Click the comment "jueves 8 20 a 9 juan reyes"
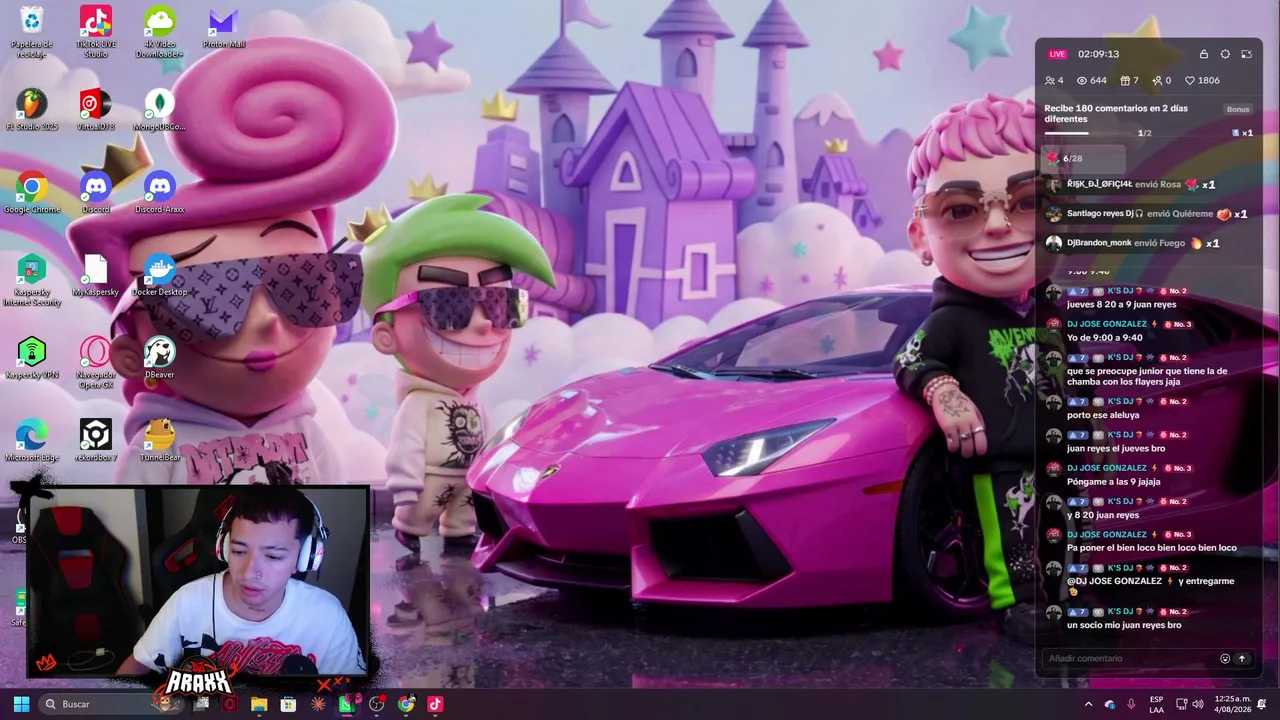Image resolution: width=1280 pixels, height=720 pixels. [x=1121, y=304]
